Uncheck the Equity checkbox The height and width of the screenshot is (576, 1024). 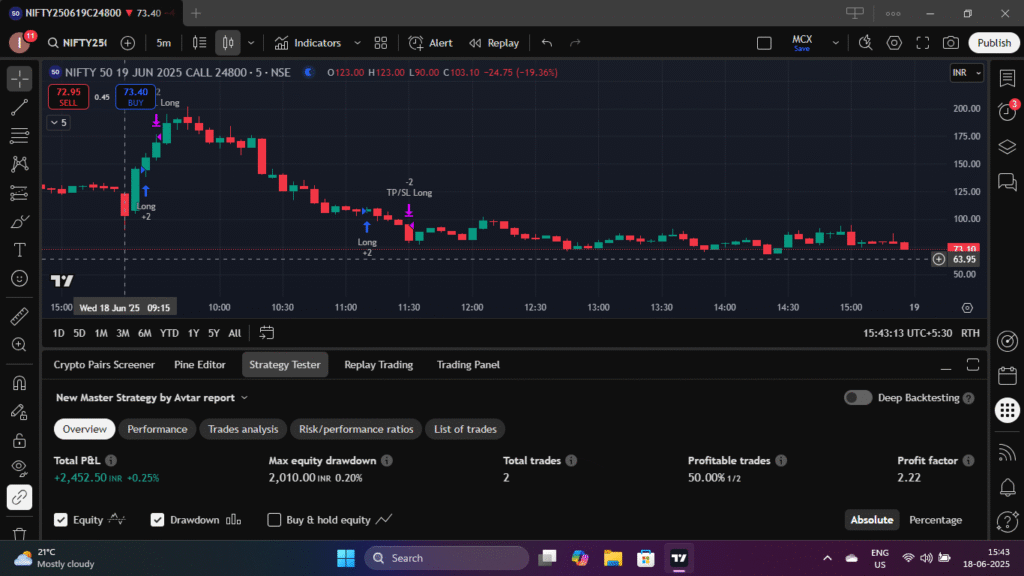pos(61,520)
